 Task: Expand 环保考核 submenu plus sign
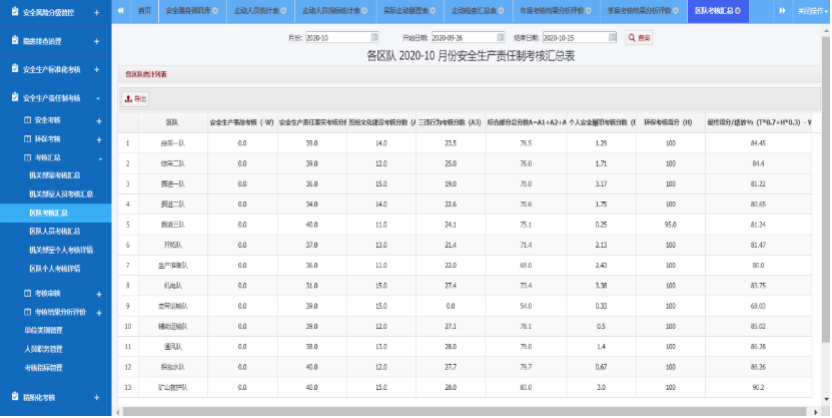click(x=99, y=140)
